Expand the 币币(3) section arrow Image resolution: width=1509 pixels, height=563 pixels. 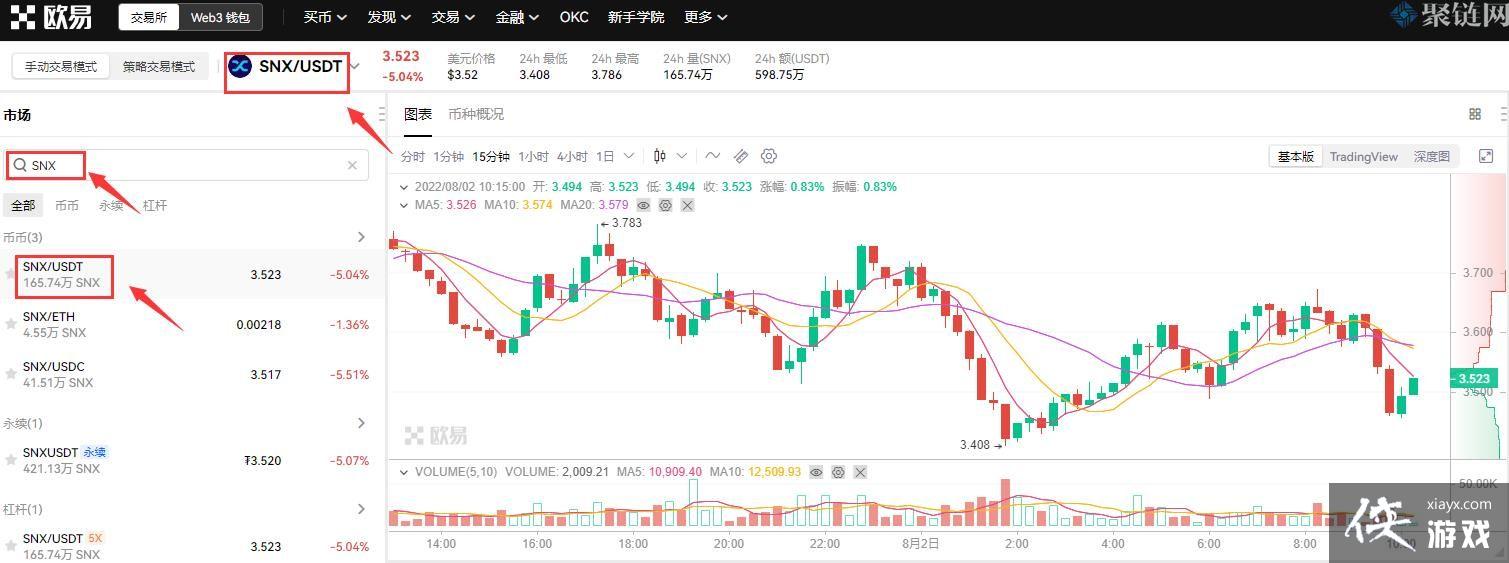tap(362, 237)
